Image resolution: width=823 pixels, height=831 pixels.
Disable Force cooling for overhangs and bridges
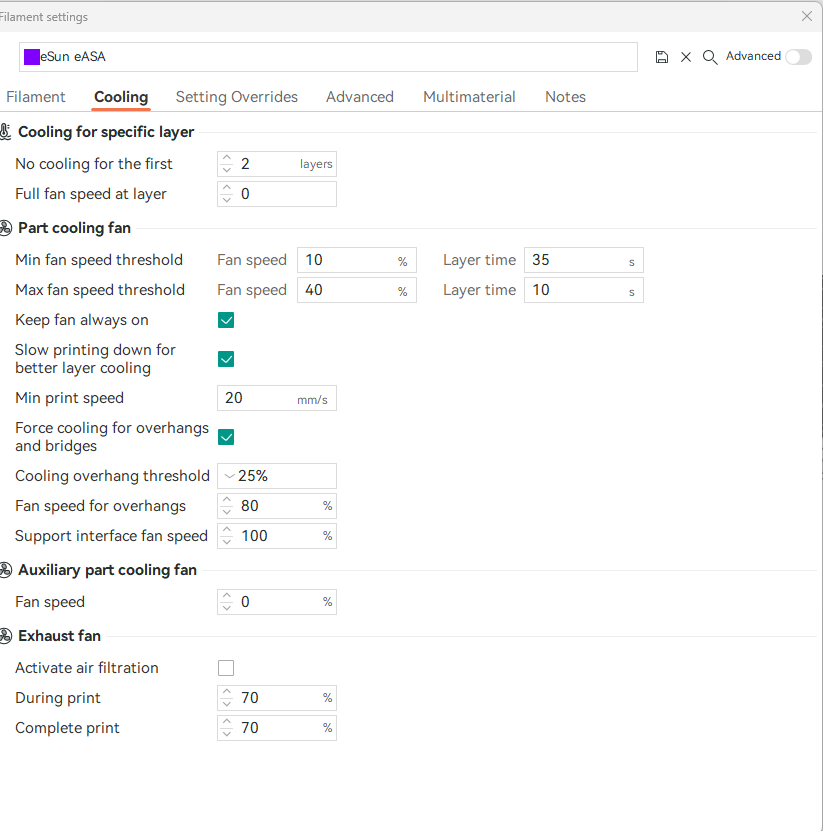click(x=226, y=437)
